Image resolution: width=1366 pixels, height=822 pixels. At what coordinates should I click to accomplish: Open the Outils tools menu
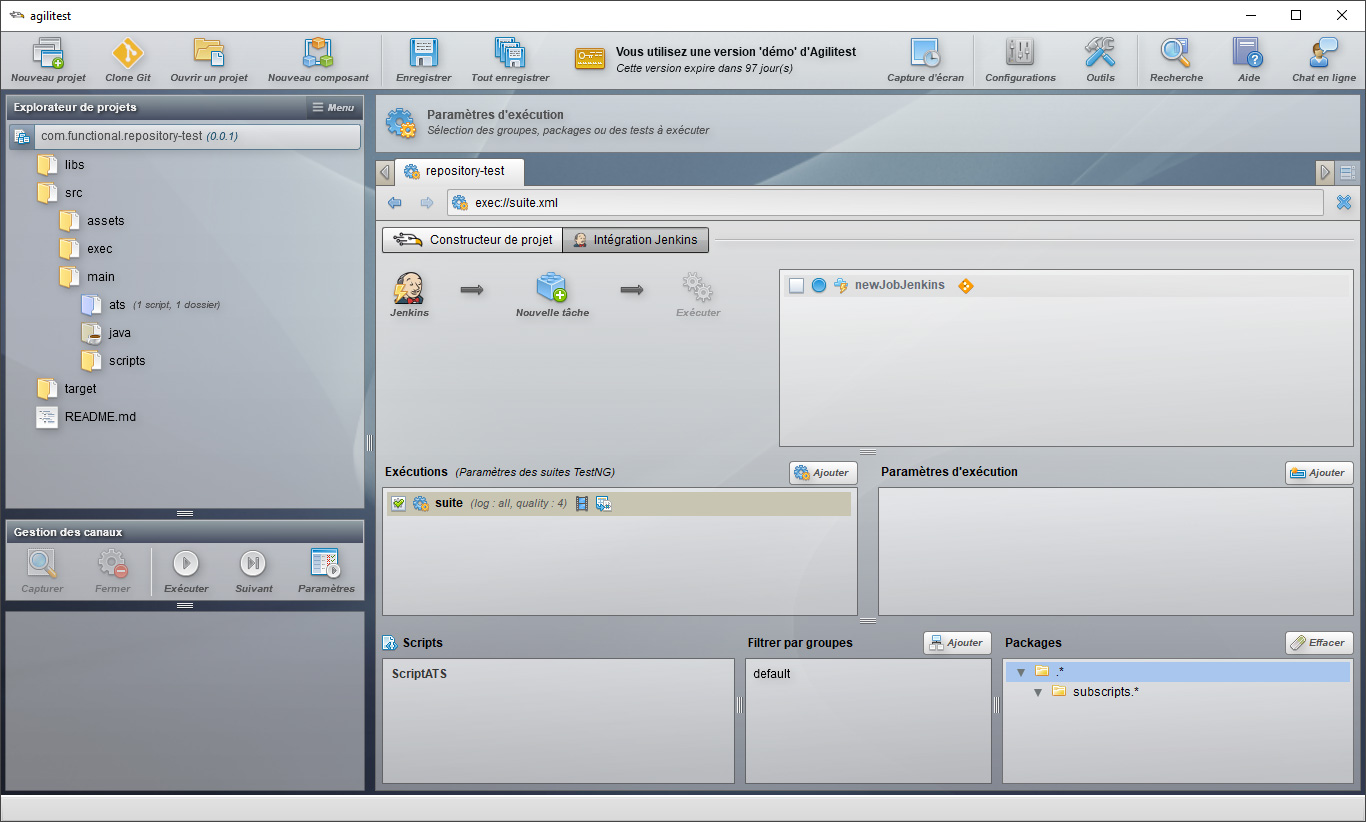(1100, 60)
